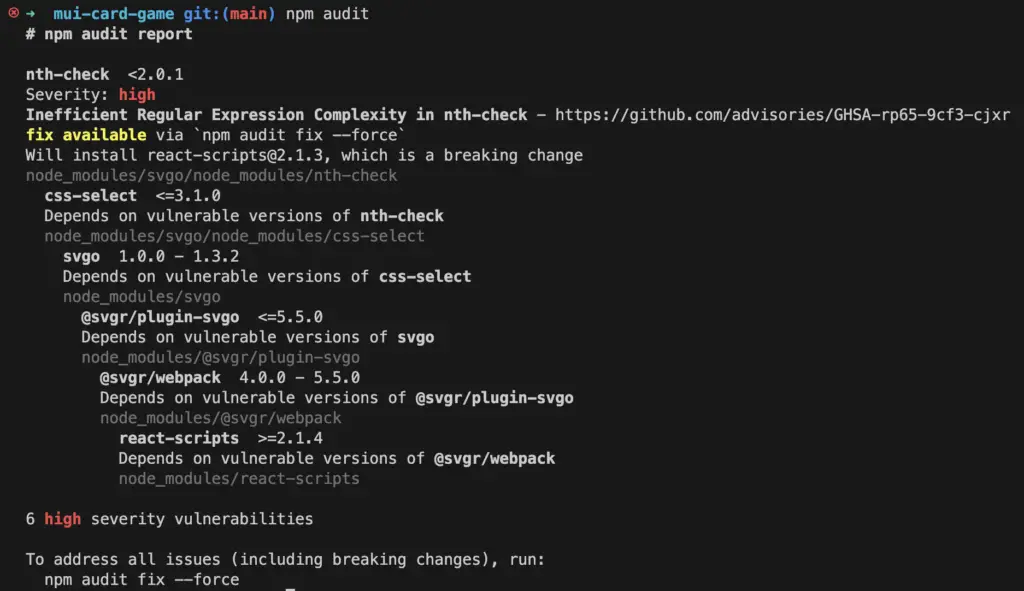Click the green prompt arrow
The width and height of the screenshot is (1024, 591).
pyautogui.click(x=30, y=13)
